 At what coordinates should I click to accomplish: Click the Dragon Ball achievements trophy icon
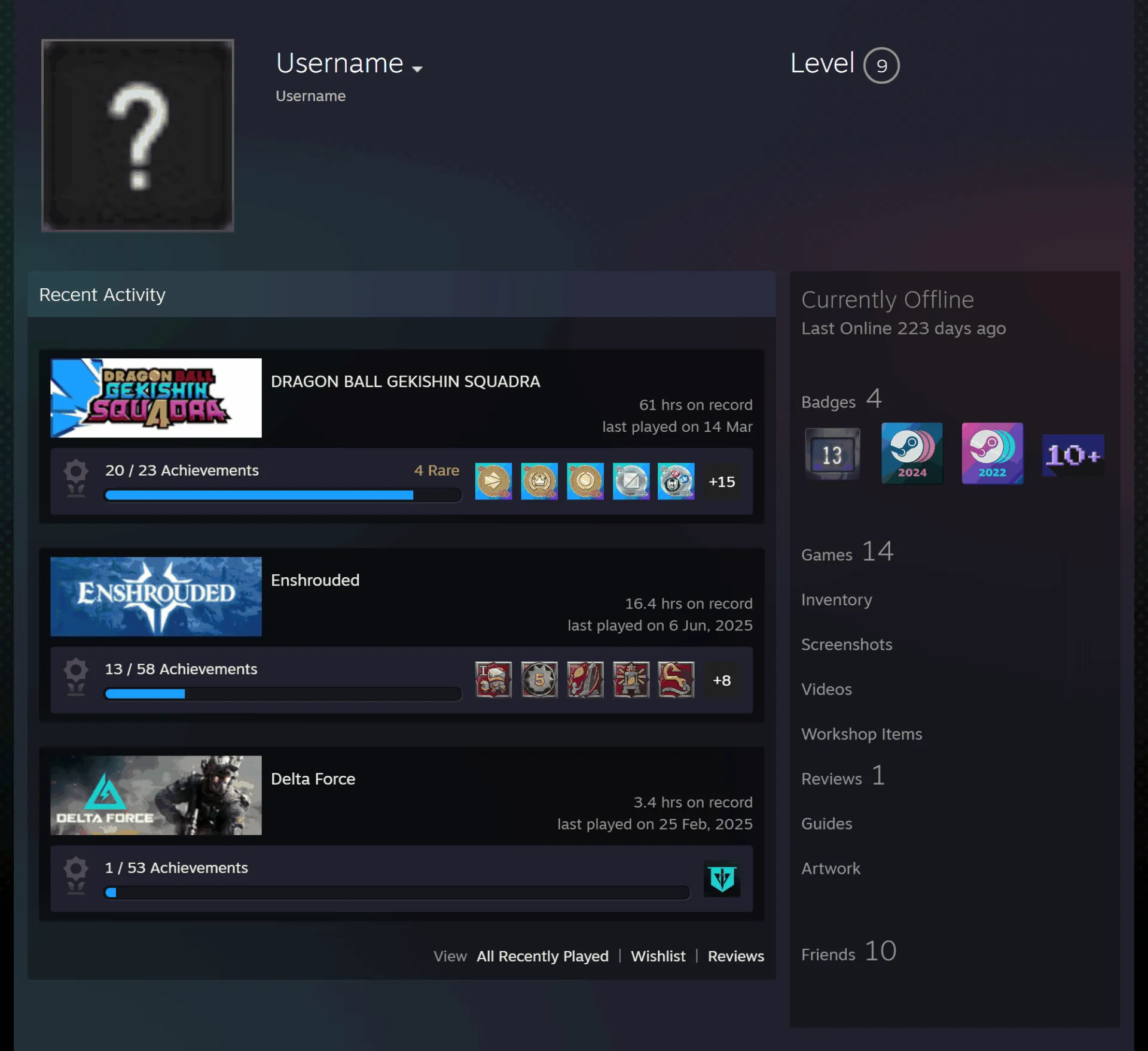(76, 479)
